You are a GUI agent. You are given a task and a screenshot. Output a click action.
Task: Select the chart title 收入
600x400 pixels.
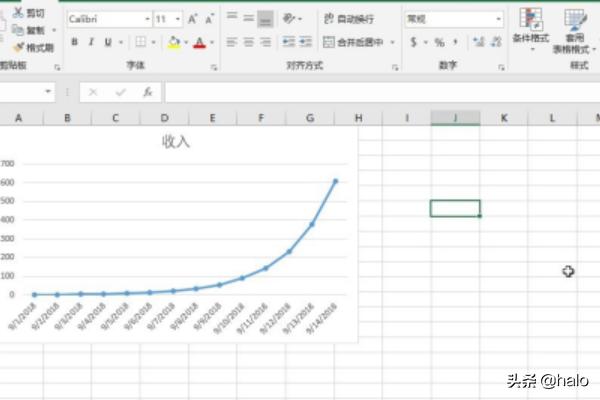176,142
